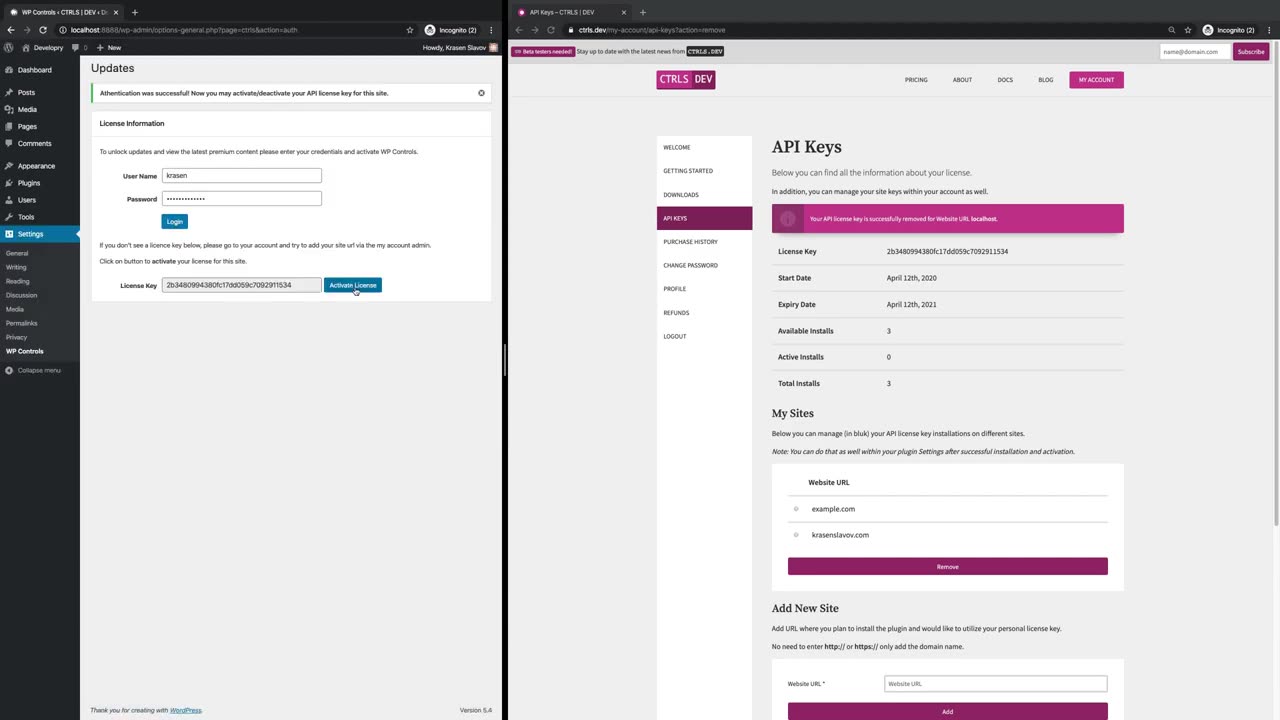Image resolution: width=1280 pixels, height=720 pixels.
Task: Reload the ctrls.dev browser page
Action: pyautogui.click(x=550, y=30)
